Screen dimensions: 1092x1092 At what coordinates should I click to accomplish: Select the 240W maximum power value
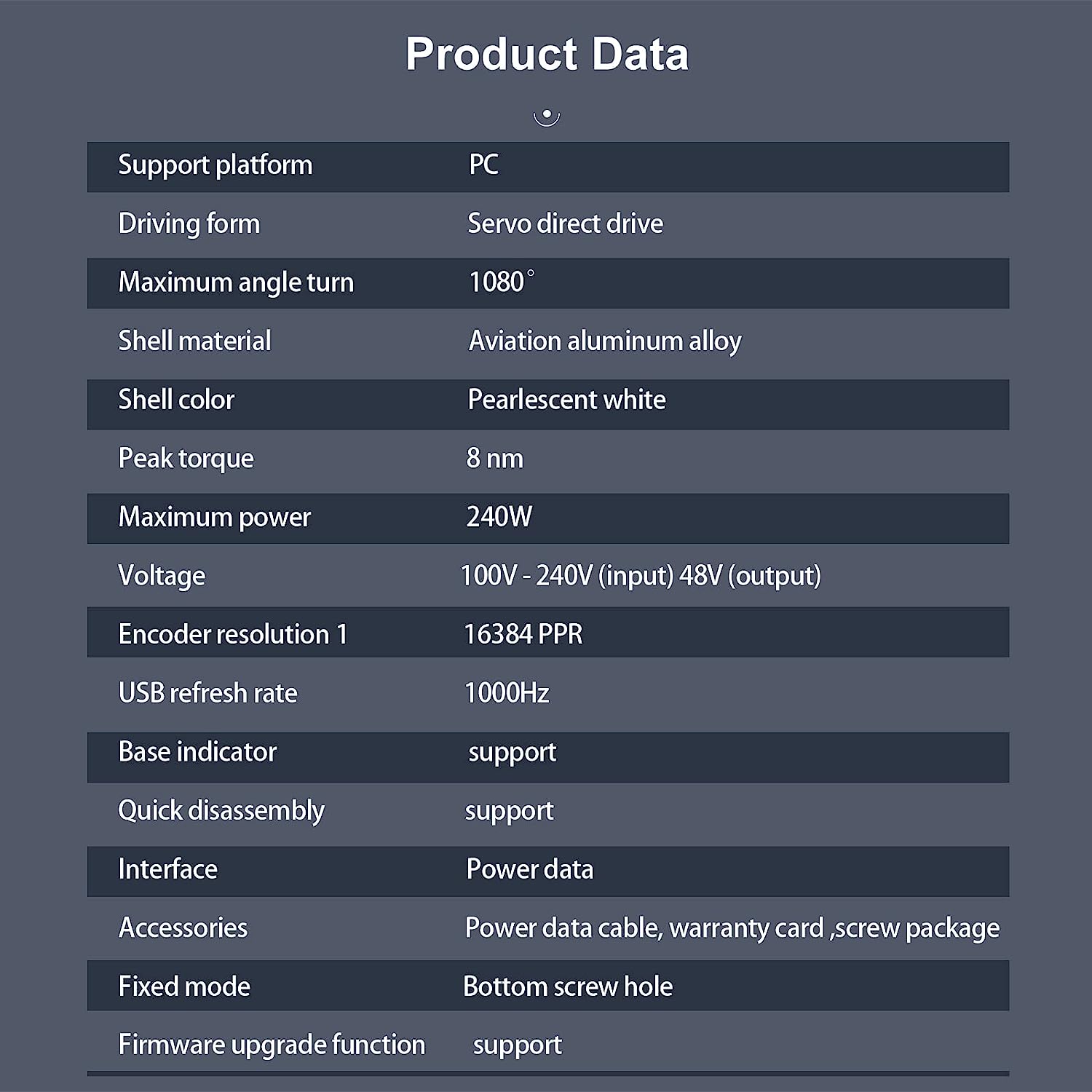pos(499,517)
